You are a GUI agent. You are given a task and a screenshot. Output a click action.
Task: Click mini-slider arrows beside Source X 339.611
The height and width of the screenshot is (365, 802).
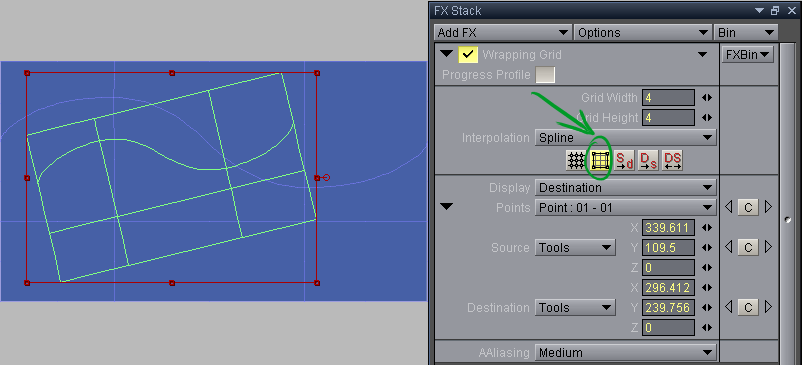pos(707,227)
